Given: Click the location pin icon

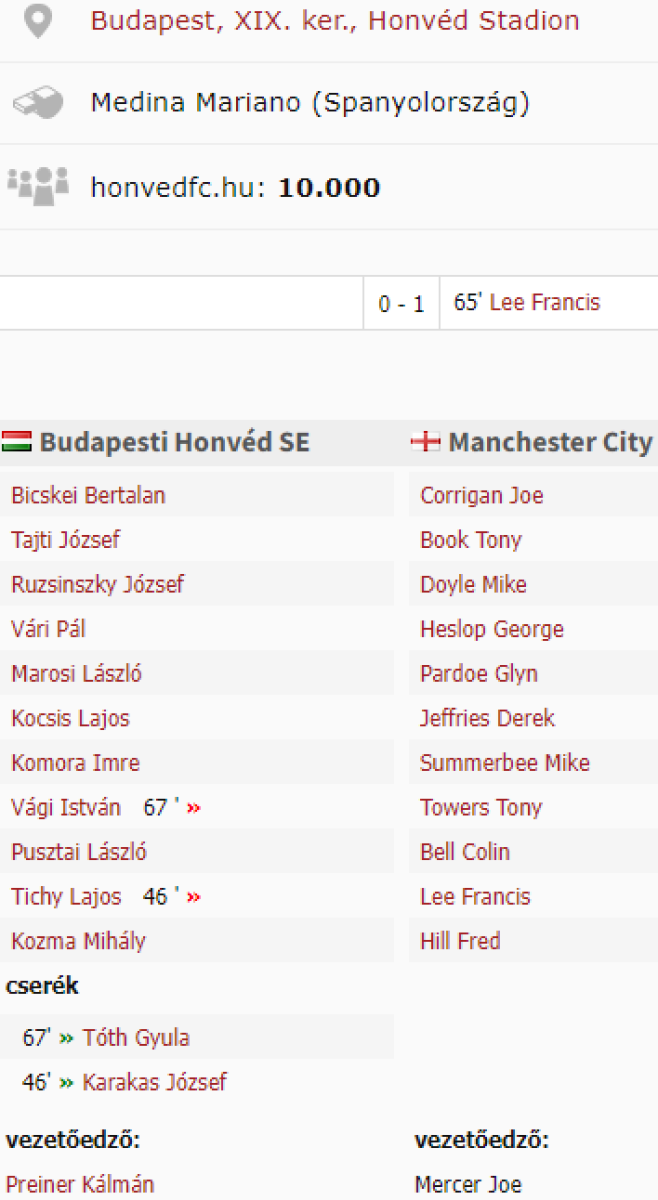Looking at the screenshot, I should 38,20.
